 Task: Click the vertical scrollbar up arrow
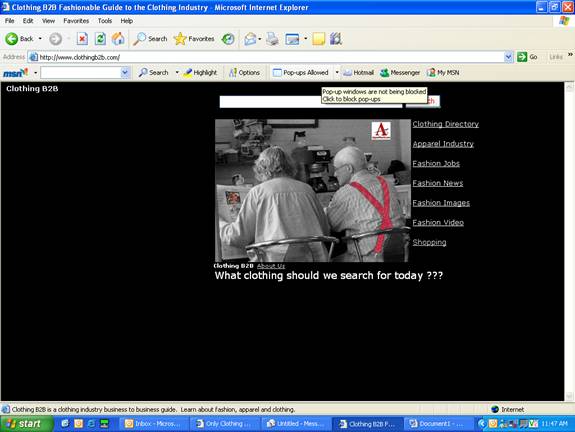569,87
